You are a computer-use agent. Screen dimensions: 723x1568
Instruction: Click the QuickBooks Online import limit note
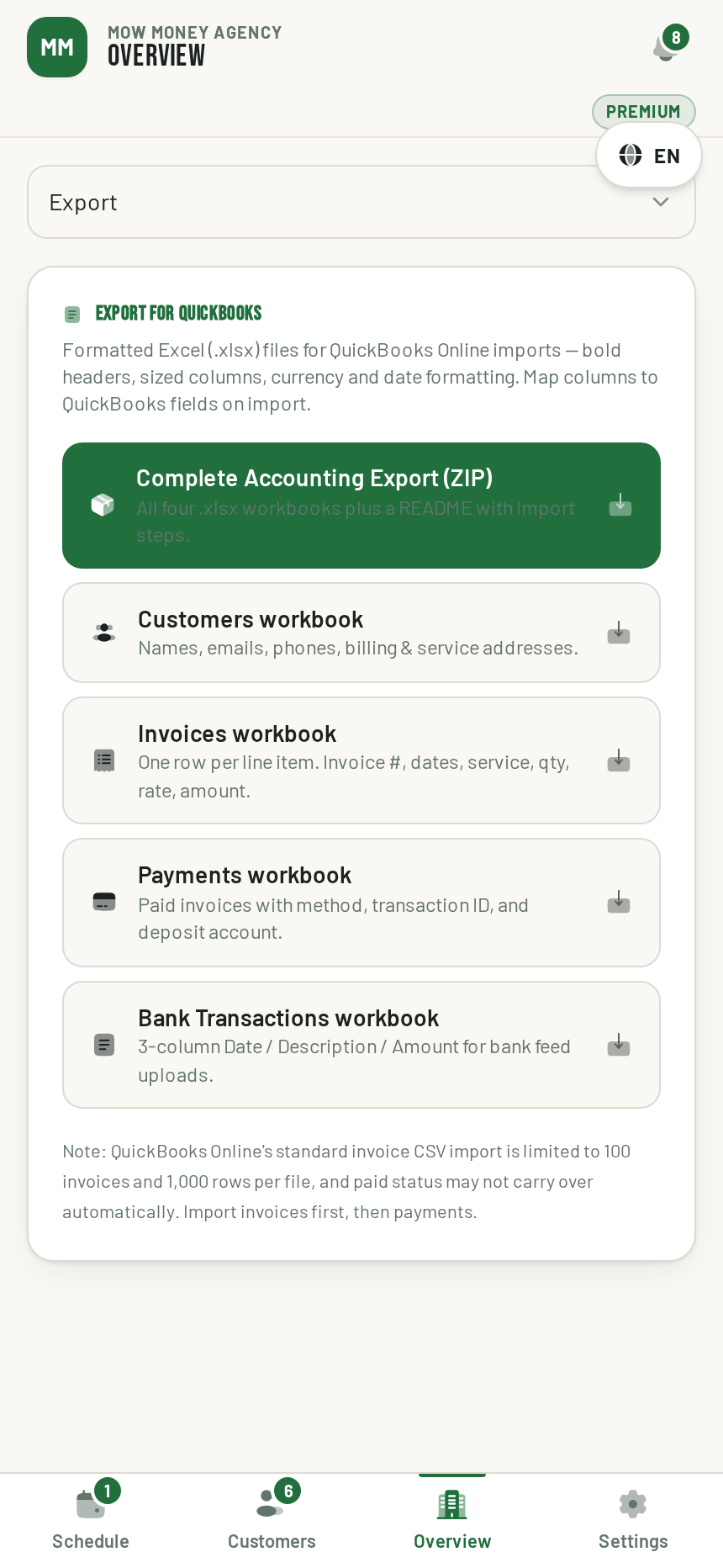pyautogui.click(x=346, y=1181)
